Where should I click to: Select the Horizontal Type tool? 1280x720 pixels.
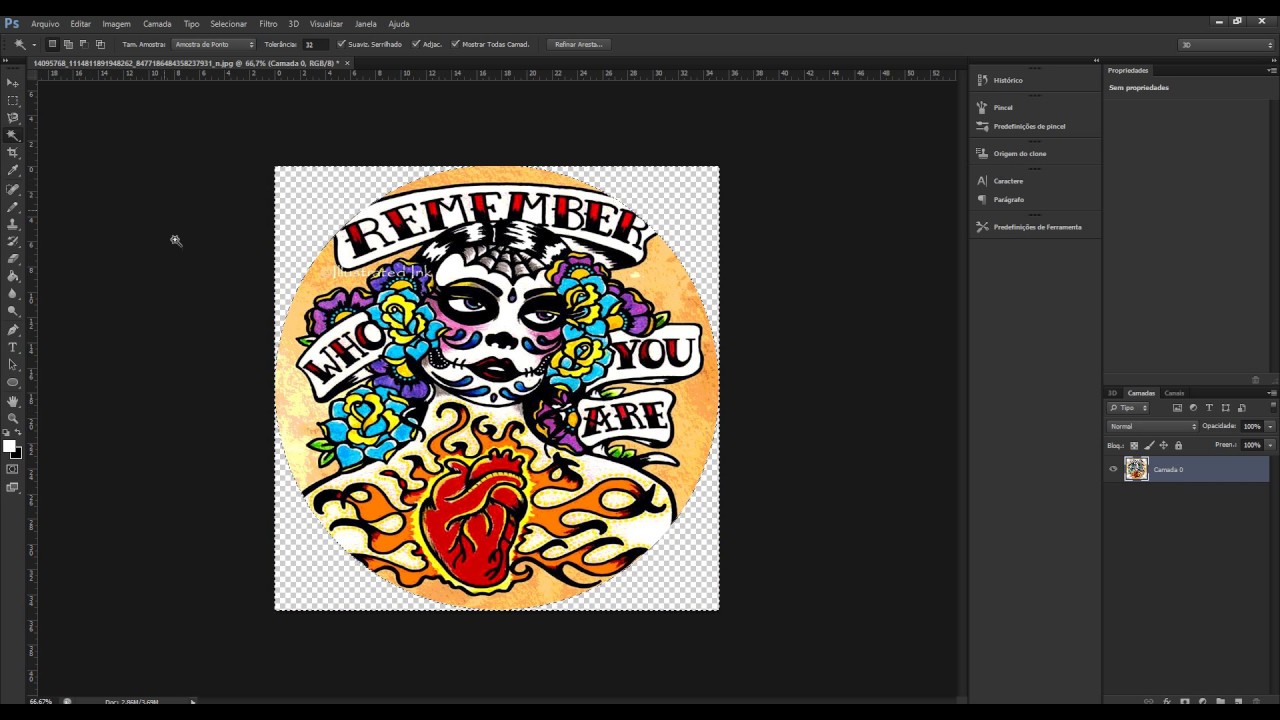(13, 347)
